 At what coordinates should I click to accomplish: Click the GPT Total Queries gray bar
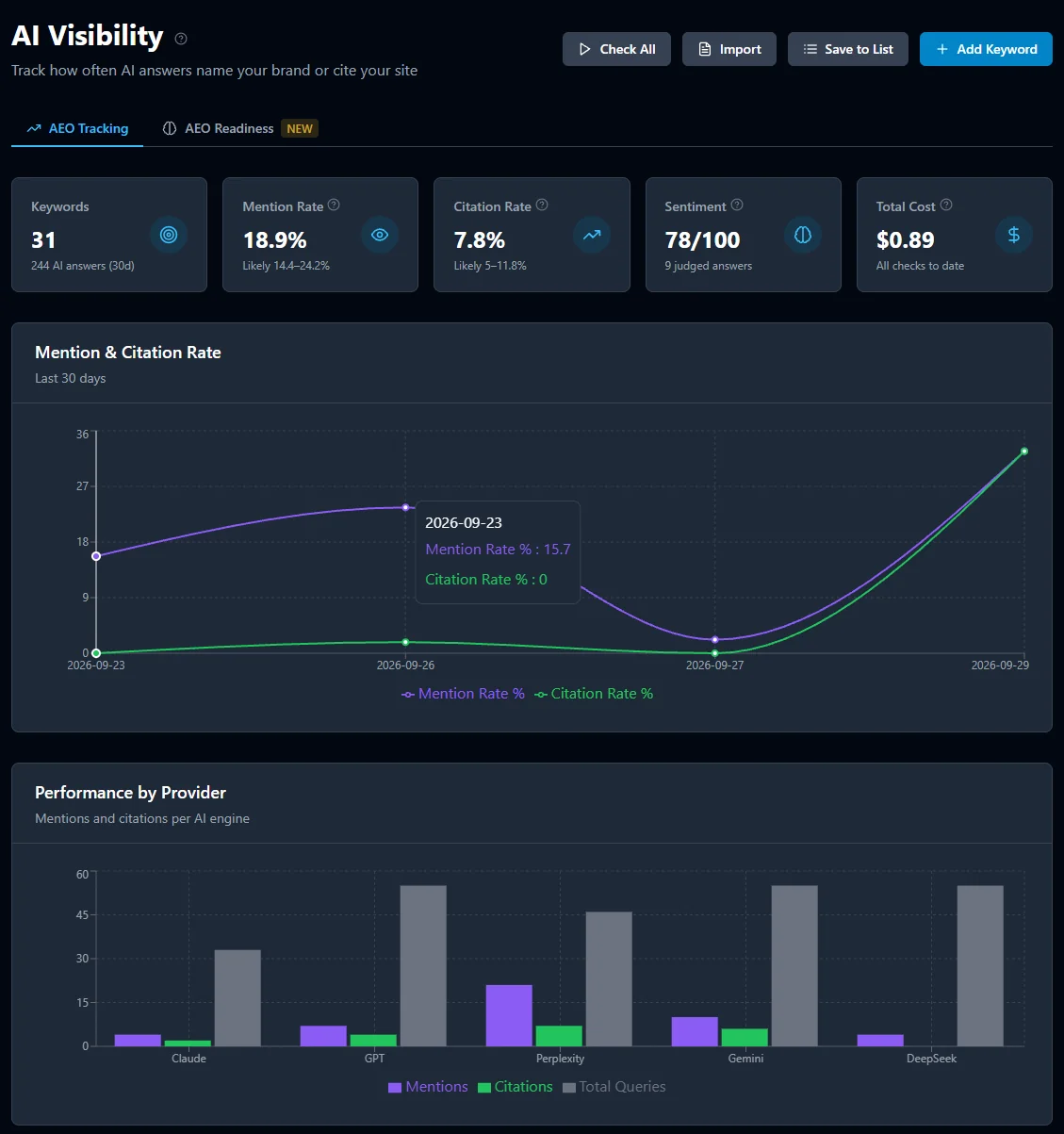point(423,966)
